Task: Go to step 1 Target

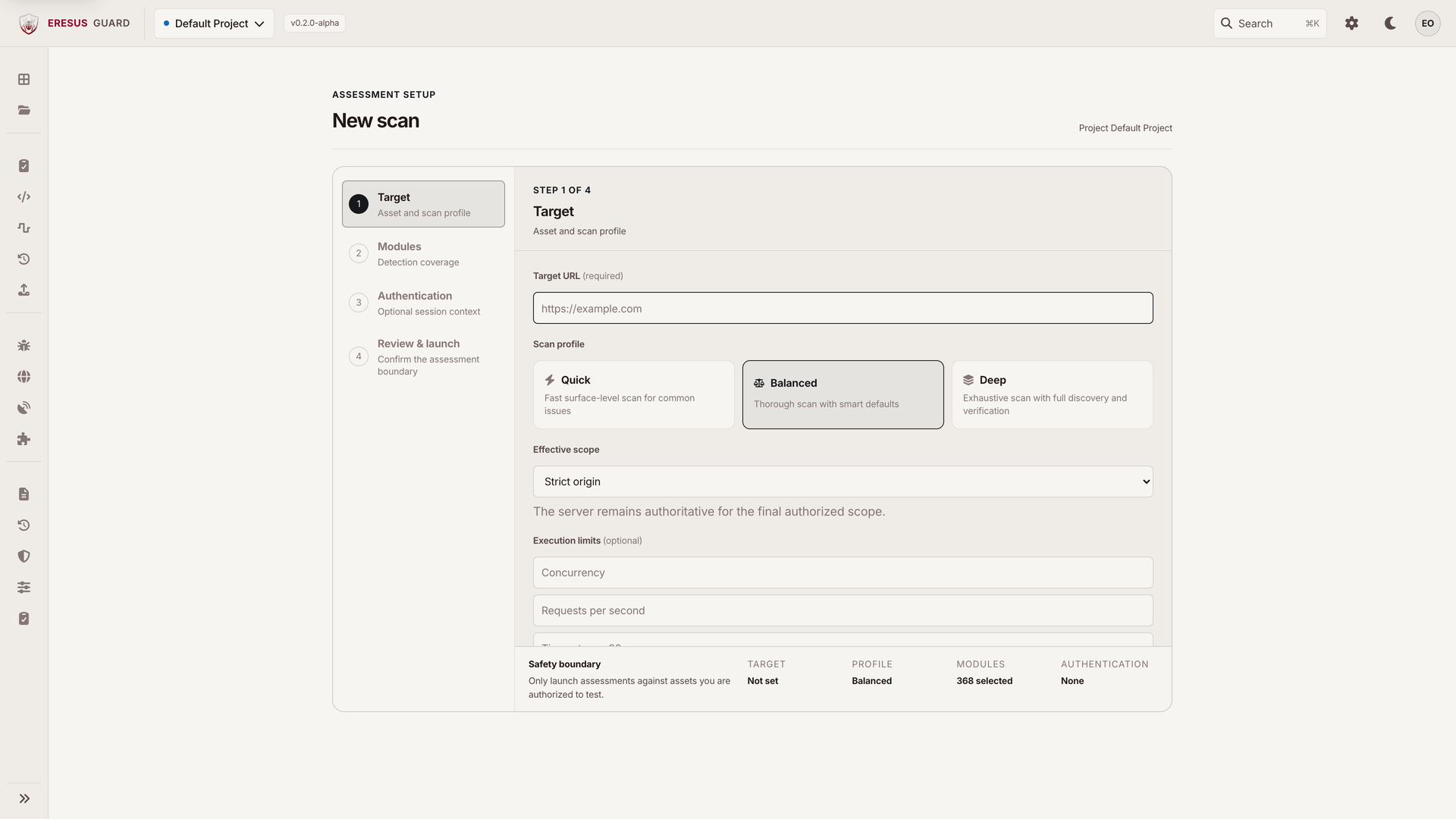Action: tap(423, 204)
